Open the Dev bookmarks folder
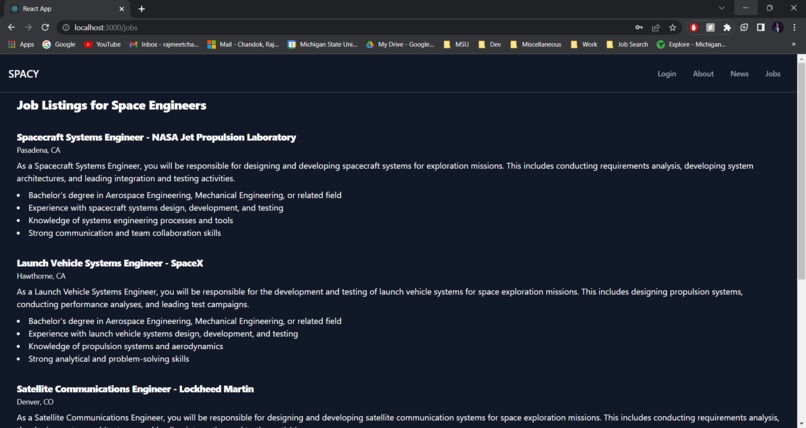Viewport: 806px width, 428px height. coord(489,45)
